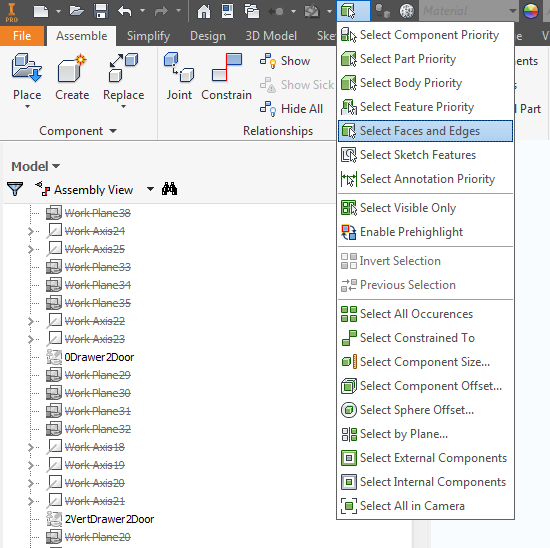Click Select All Occurences
The height and width of the screenshot is (548, 550).
[425, 314]
